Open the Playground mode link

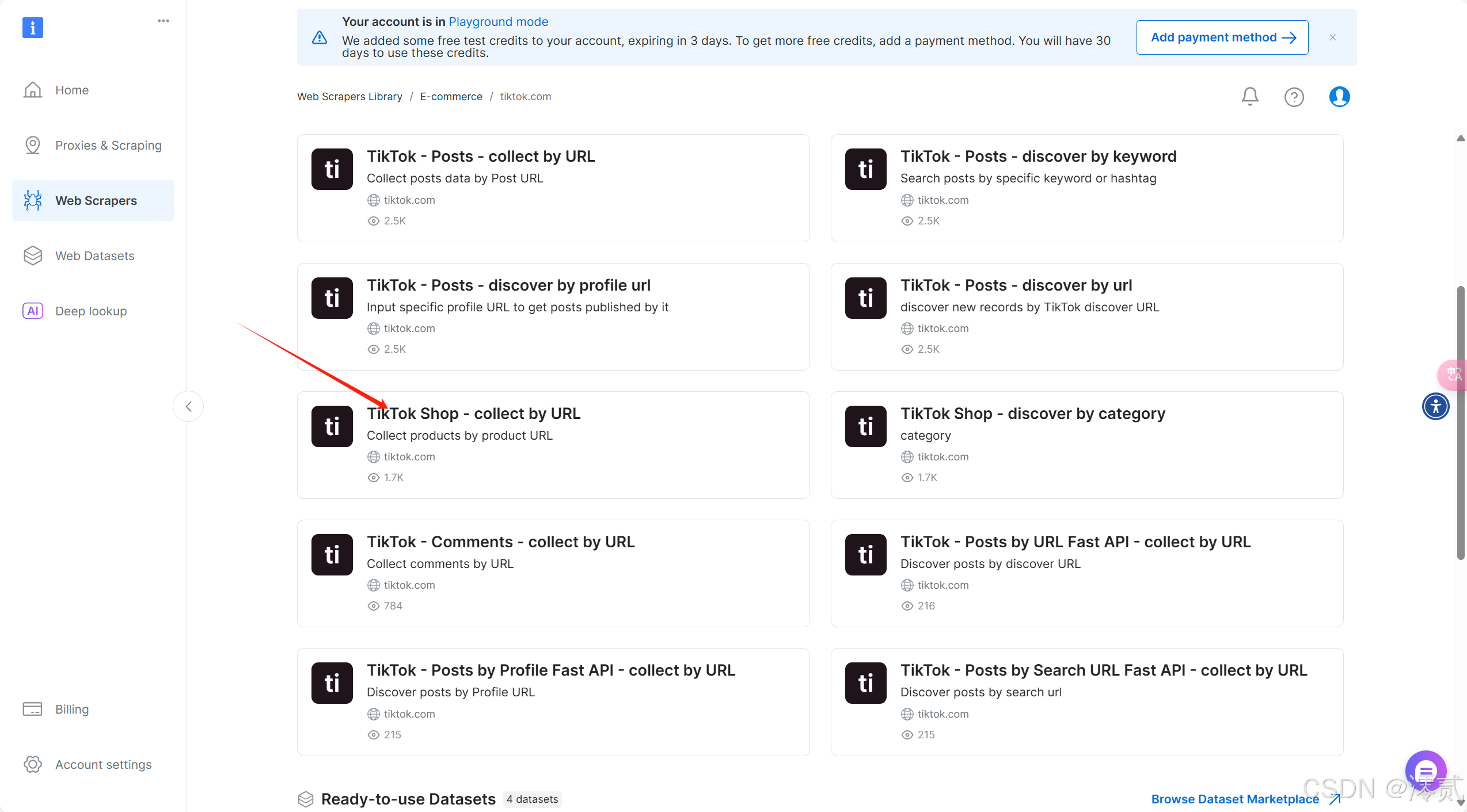(498, 22)
